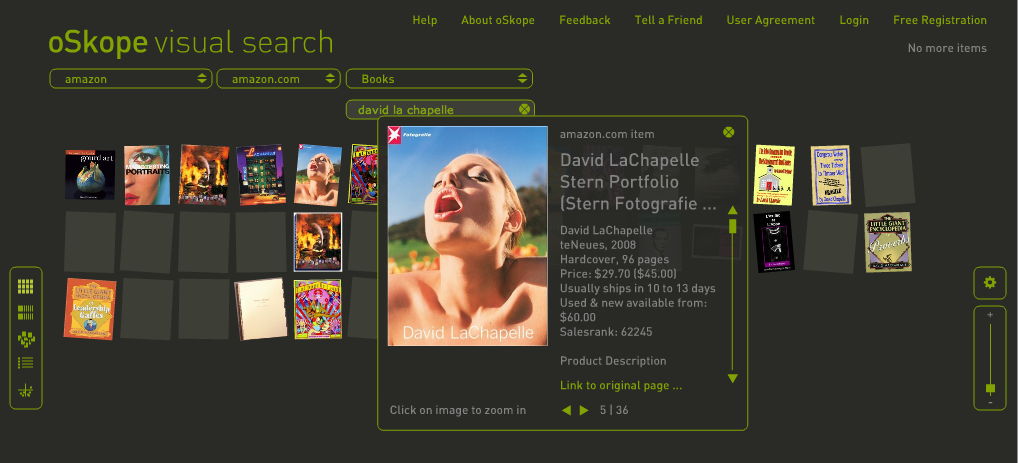This screenshot has width=1018, height=463.
Task: Follow Link to original page
Action: tap(621, 385)
